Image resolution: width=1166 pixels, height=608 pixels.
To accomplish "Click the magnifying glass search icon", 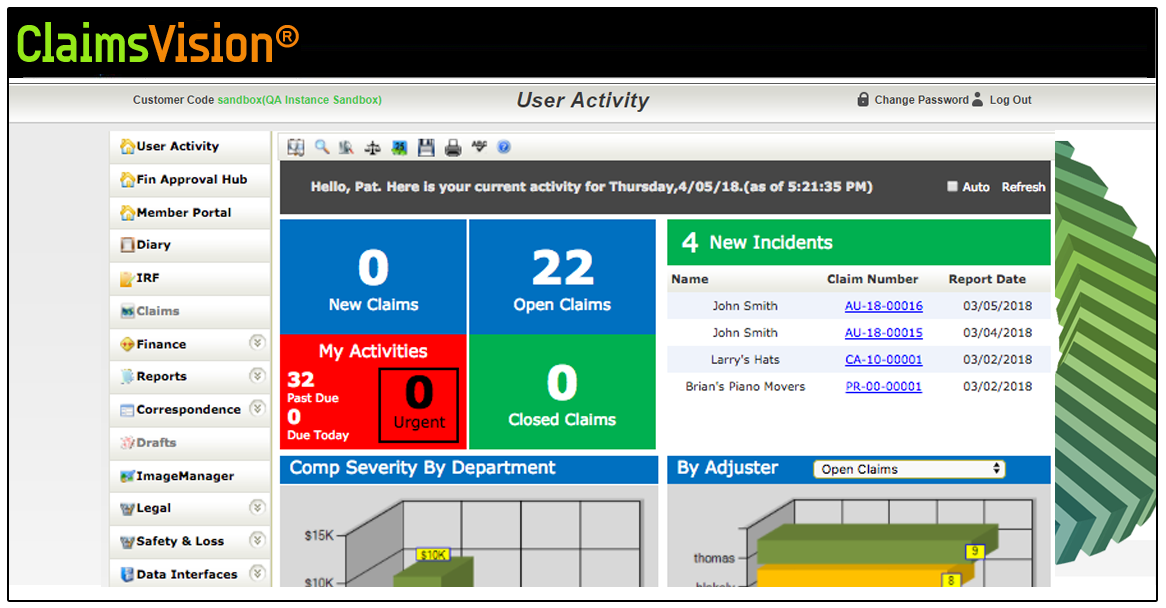I will [322, 147].
